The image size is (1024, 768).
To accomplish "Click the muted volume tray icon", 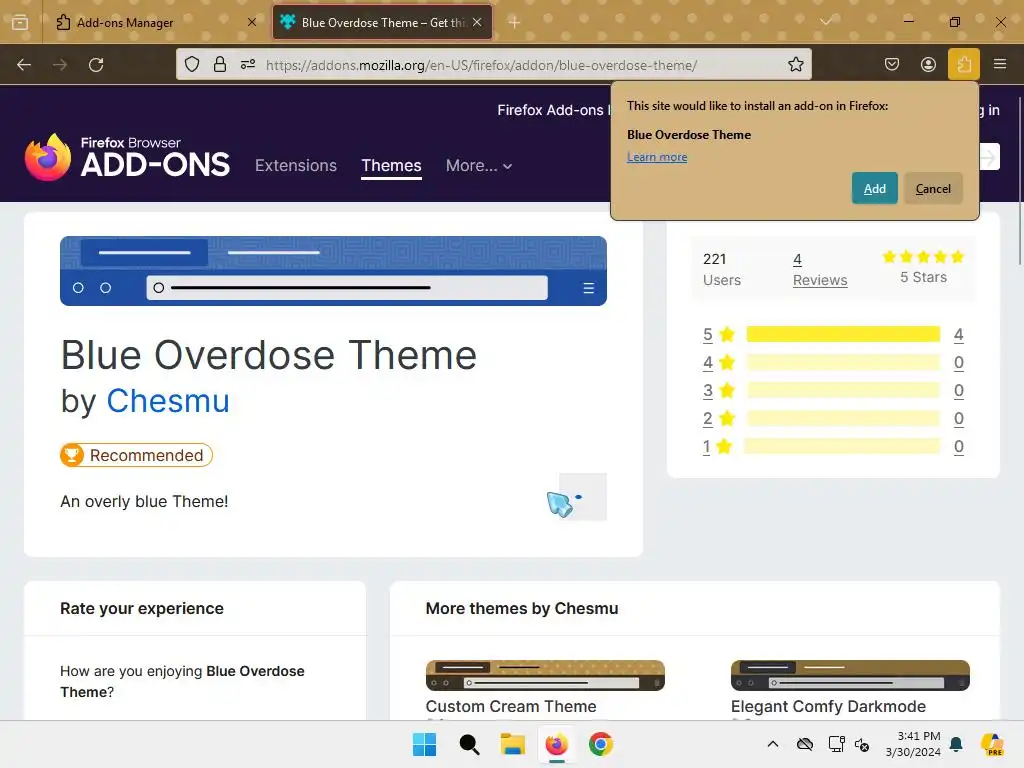I will (863, 744).
